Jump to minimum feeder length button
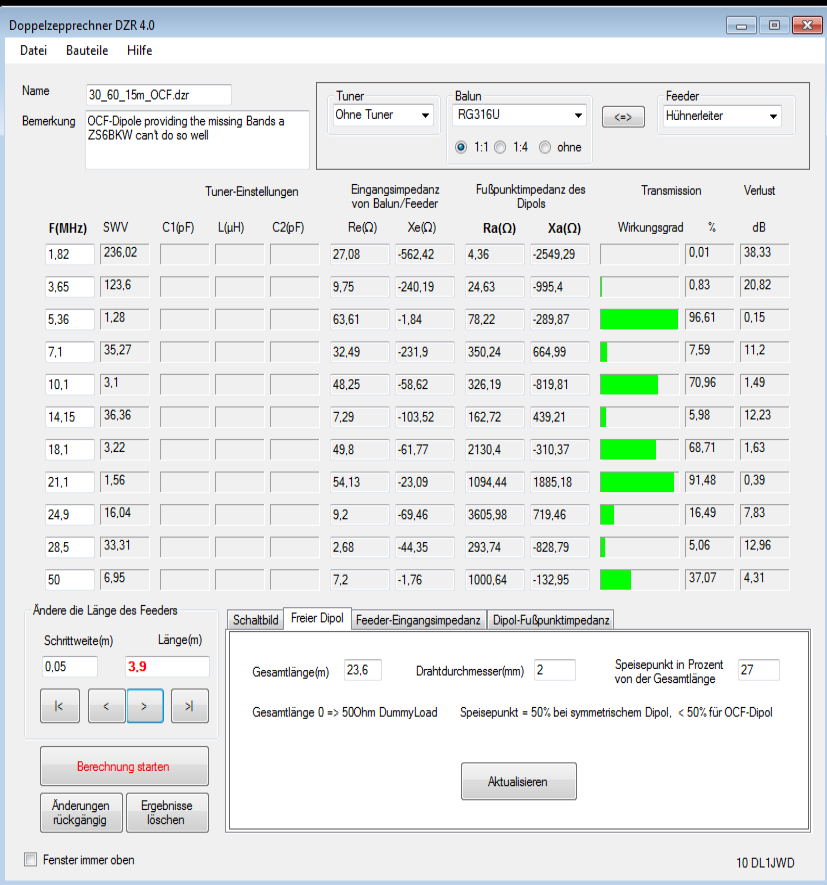Image resolution: width=827 pixels, height=885 pixels. pyautogui.click(x=59, y=706)
